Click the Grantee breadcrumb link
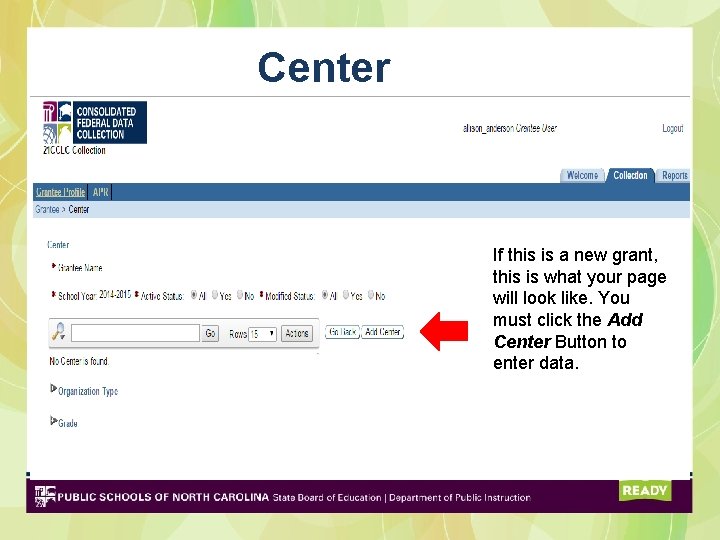 [x=47, y=209]
